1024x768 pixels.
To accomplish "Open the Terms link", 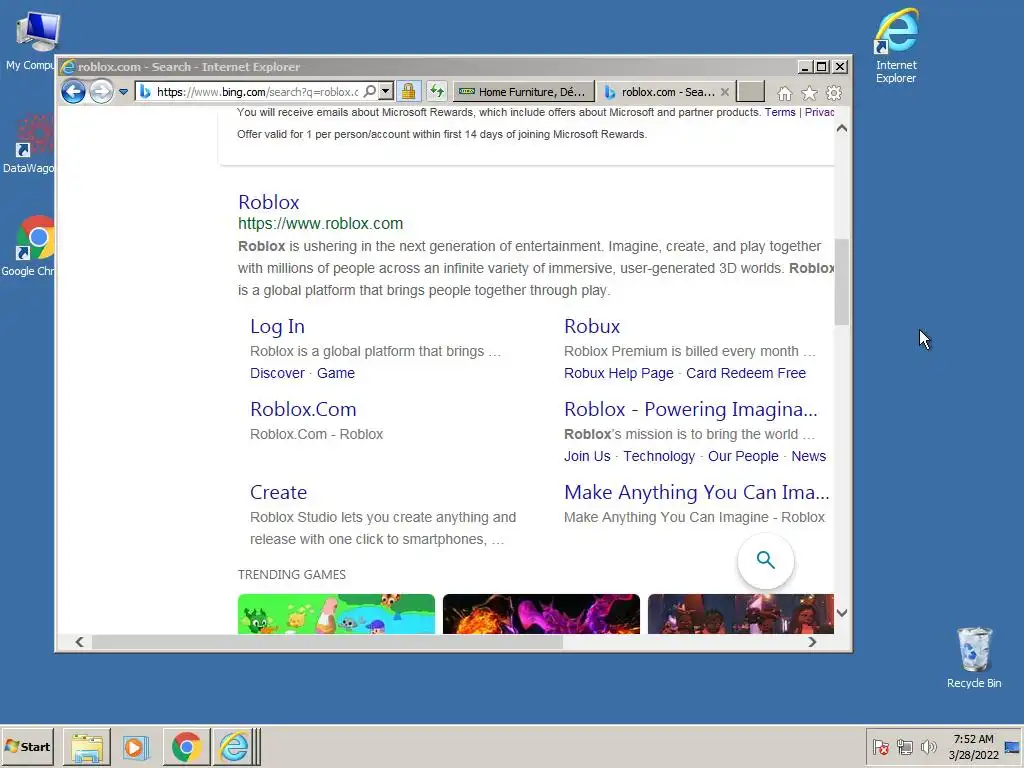I will click(x=780, y=112).
